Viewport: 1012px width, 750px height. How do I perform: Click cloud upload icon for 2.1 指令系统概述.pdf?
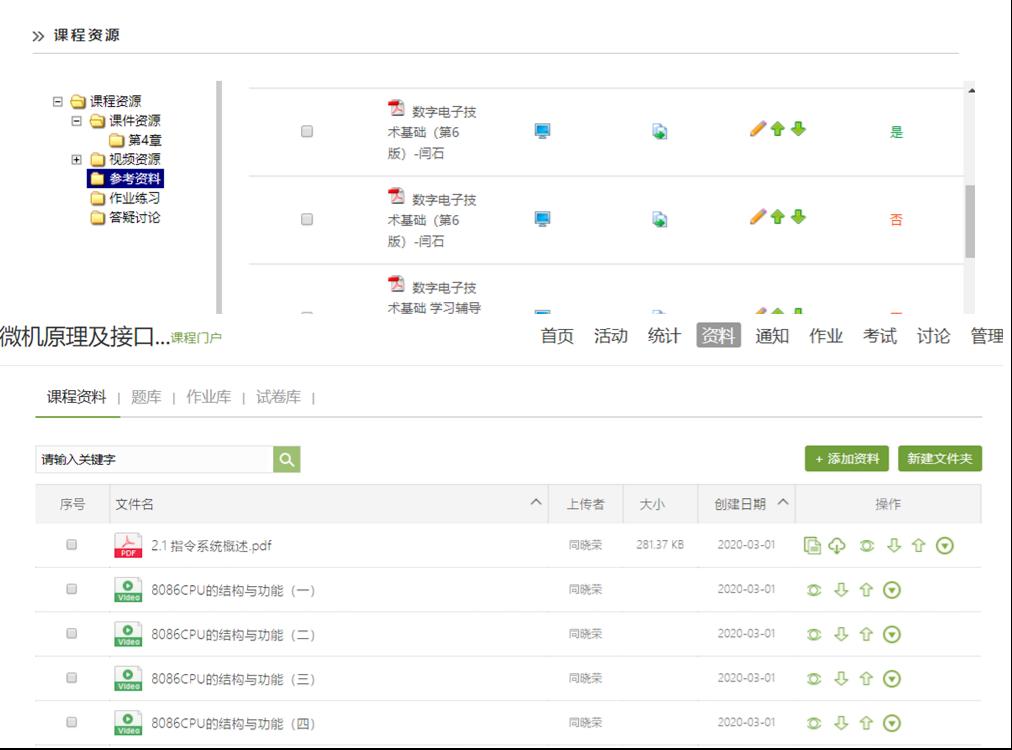pos(837,545)
